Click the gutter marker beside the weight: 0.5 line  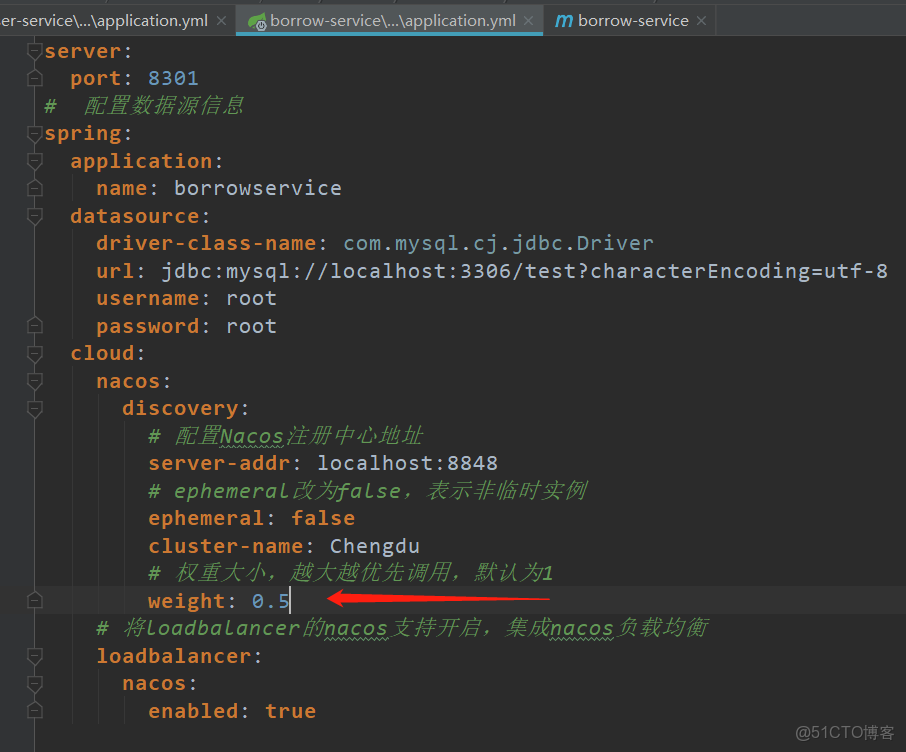point(34,600)
